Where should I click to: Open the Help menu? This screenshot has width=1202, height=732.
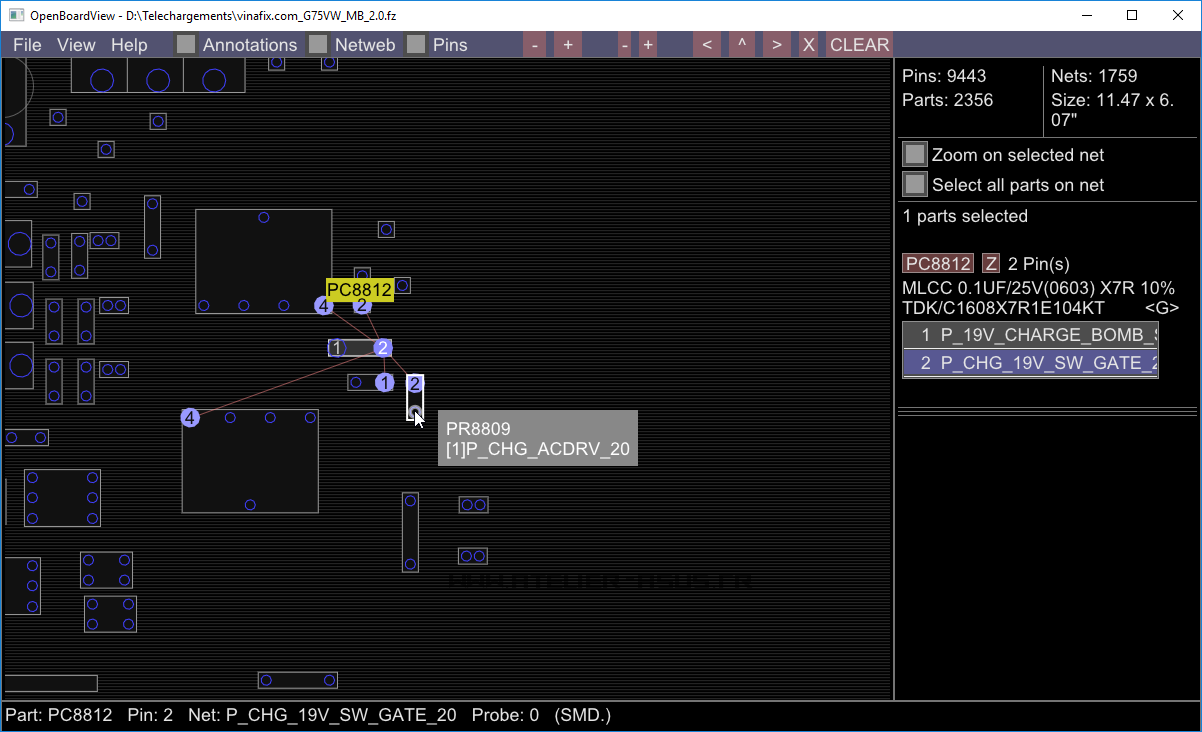click(x=129, y=45)
